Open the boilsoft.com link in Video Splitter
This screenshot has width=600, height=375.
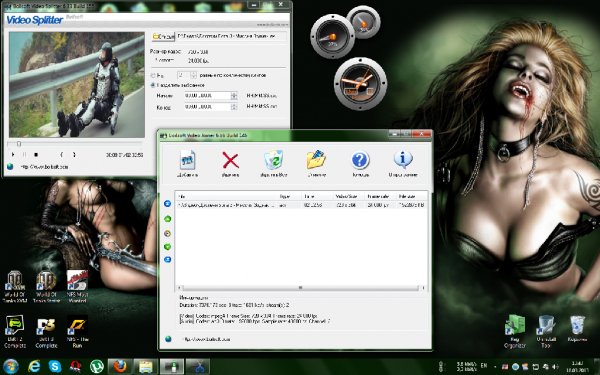(x=44, y=167)
